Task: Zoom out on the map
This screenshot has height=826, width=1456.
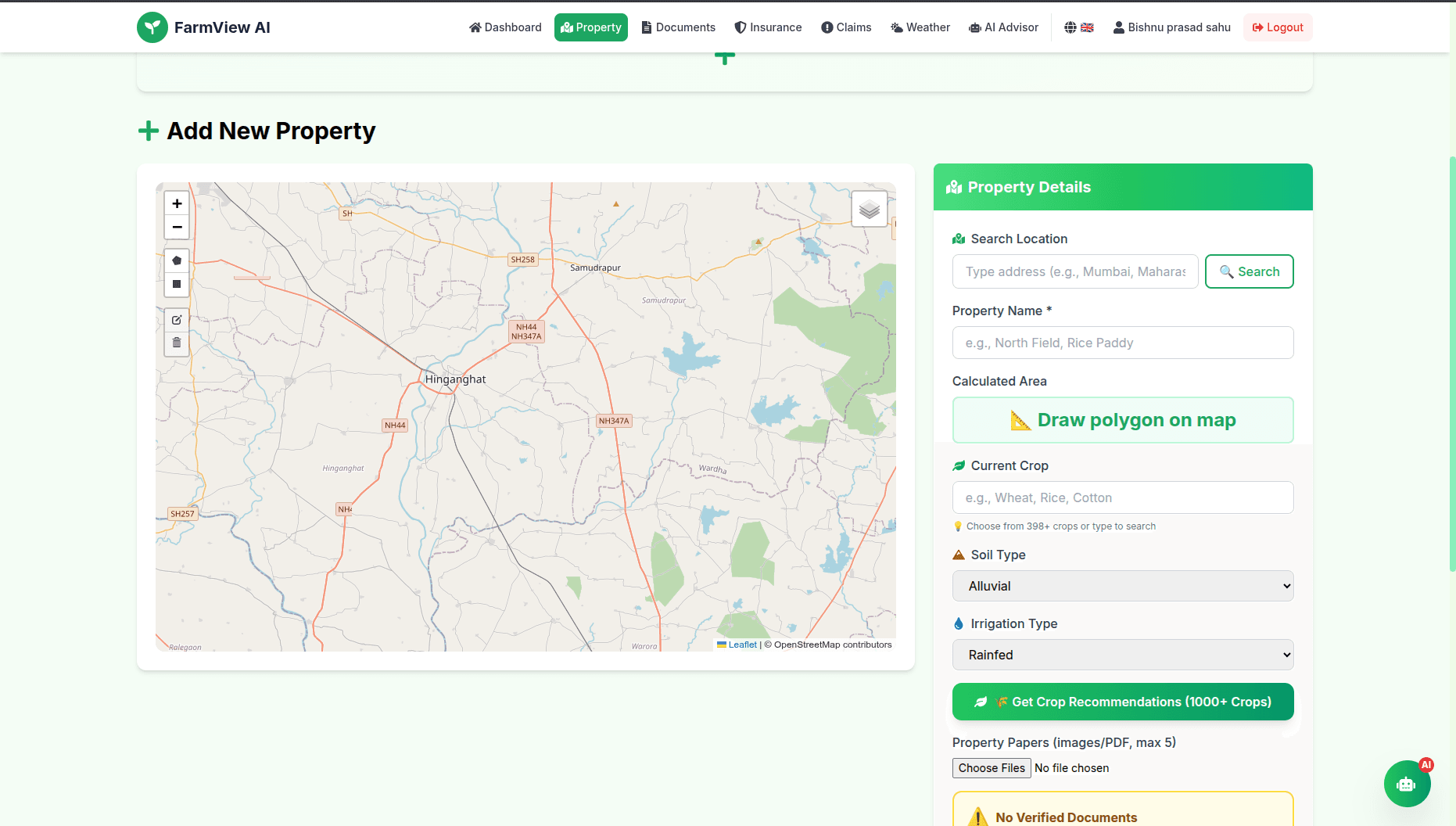Action: coord(177,227)
